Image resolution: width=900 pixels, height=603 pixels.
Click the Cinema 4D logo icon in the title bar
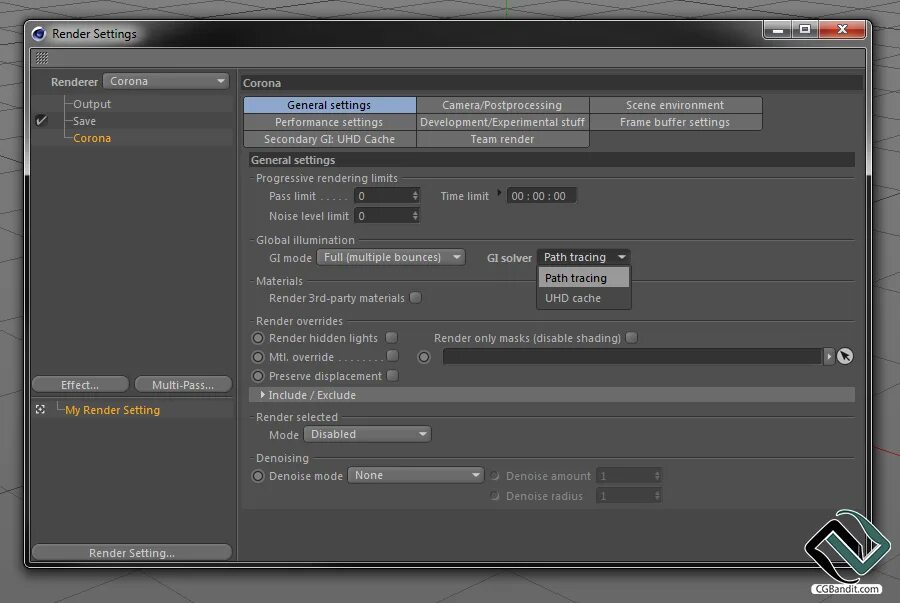(39, 34)
